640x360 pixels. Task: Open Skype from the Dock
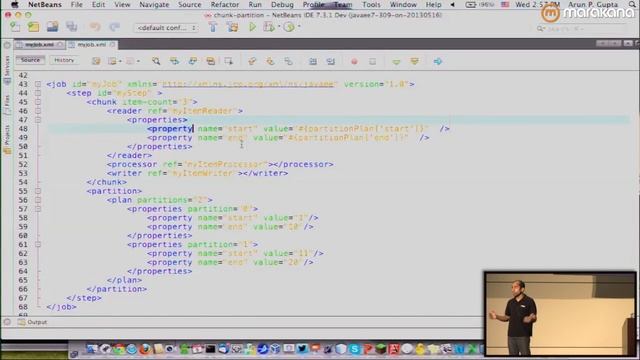pyautogui.click(x=354, y=349)
